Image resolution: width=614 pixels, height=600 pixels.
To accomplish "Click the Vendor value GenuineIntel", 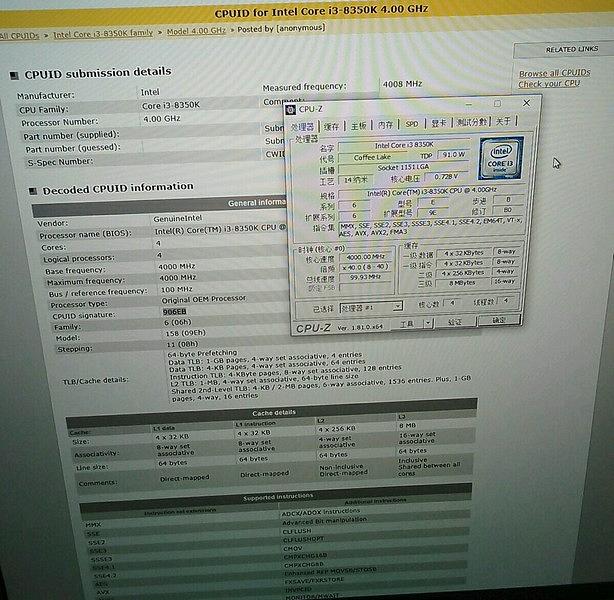I will point(177,218).
